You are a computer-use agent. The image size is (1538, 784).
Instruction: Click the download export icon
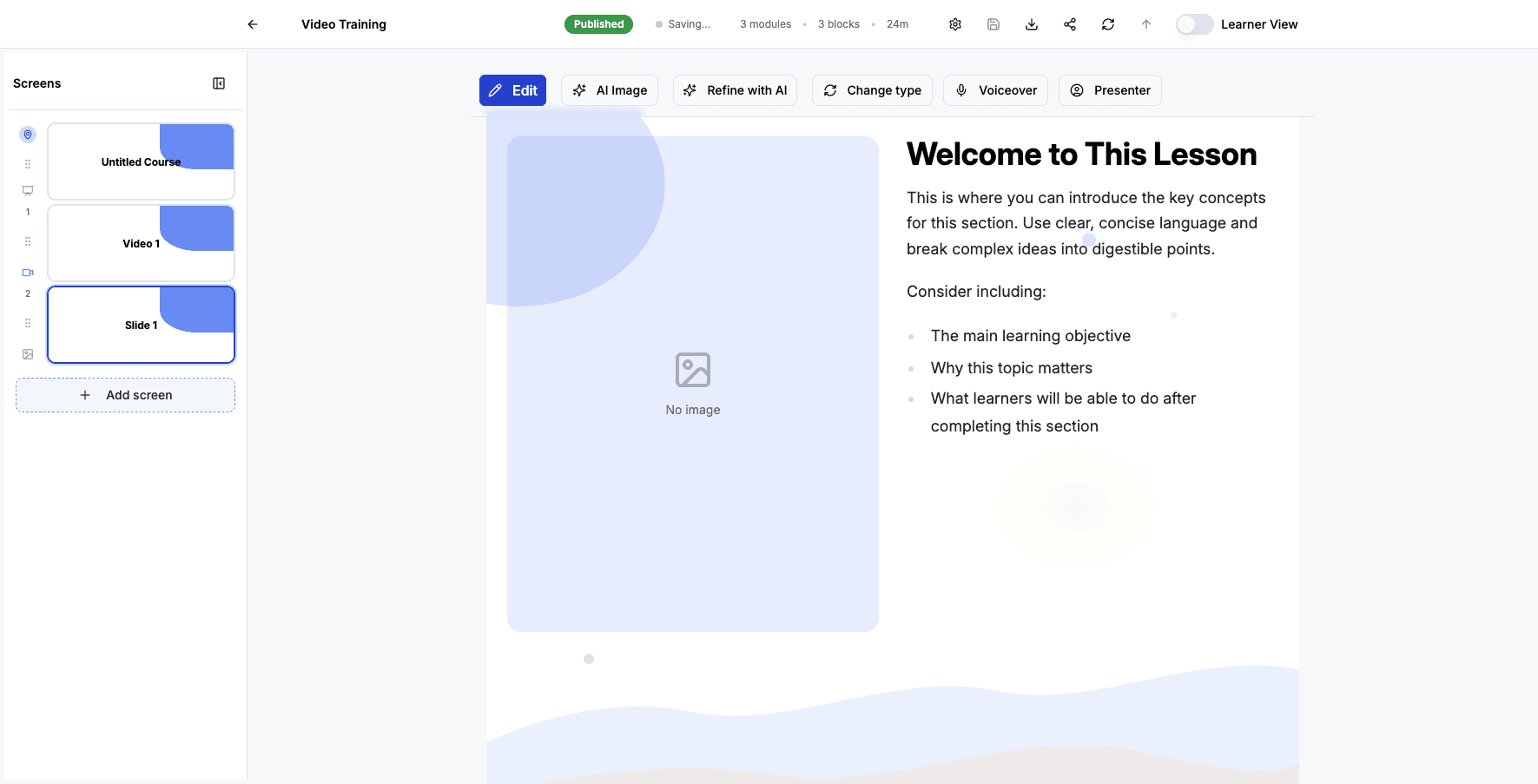pos(1031,24)
